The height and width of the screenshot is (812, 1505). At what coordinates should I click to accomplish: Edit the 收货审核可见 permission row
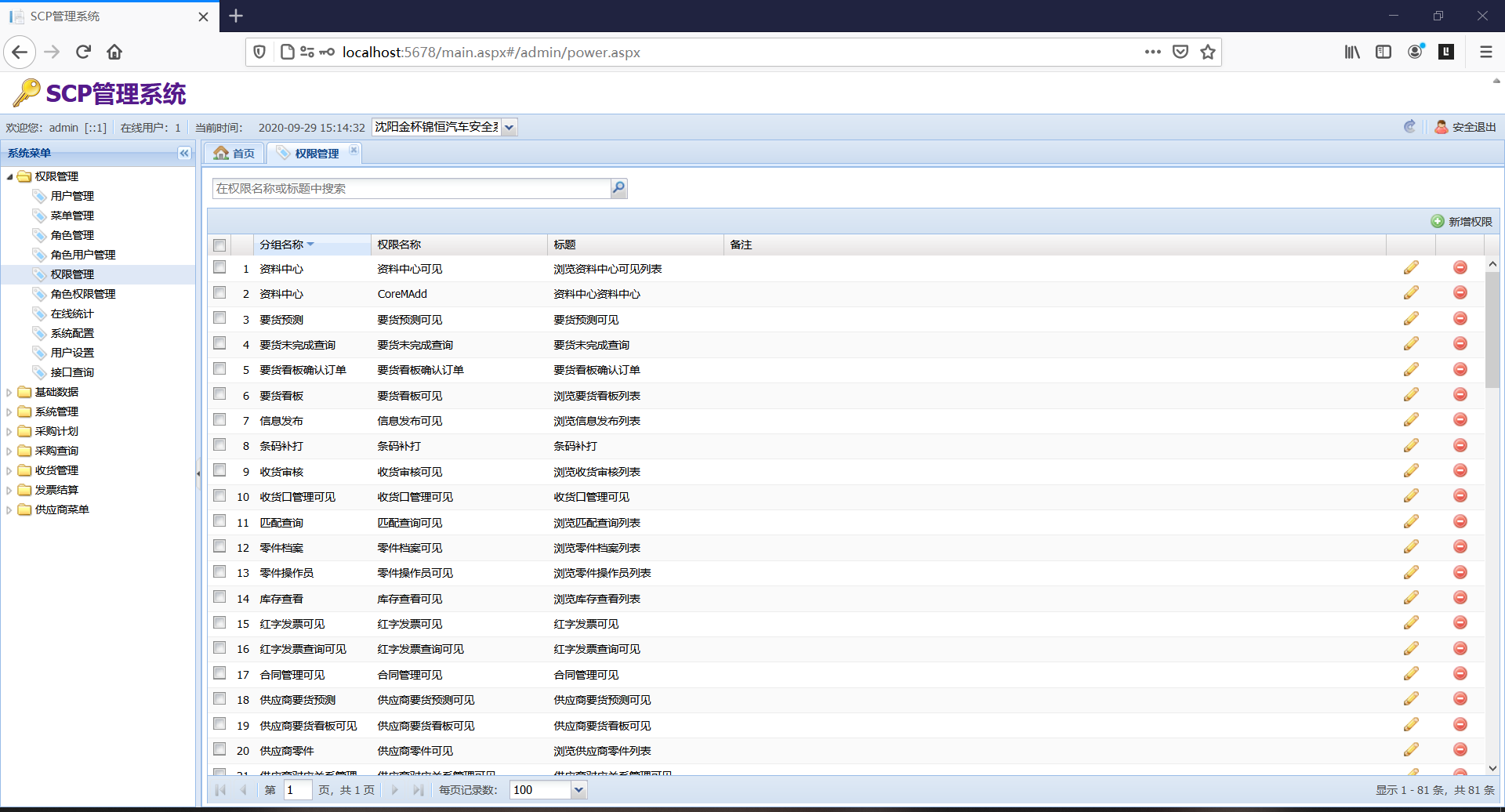1411,471
